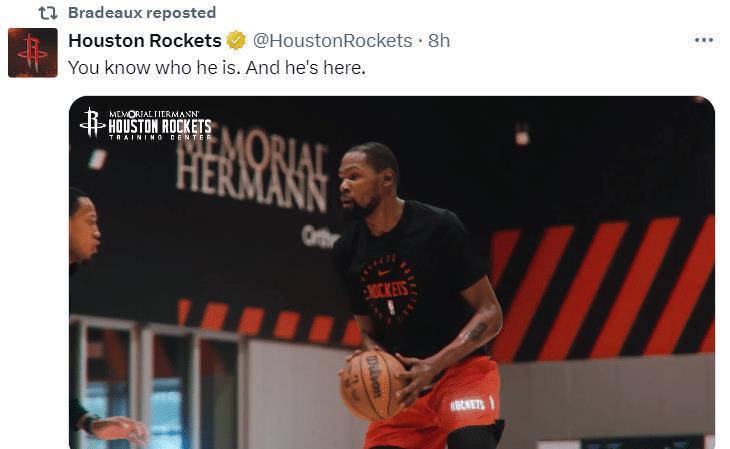Click the gold verified badge

click(236, 41)
